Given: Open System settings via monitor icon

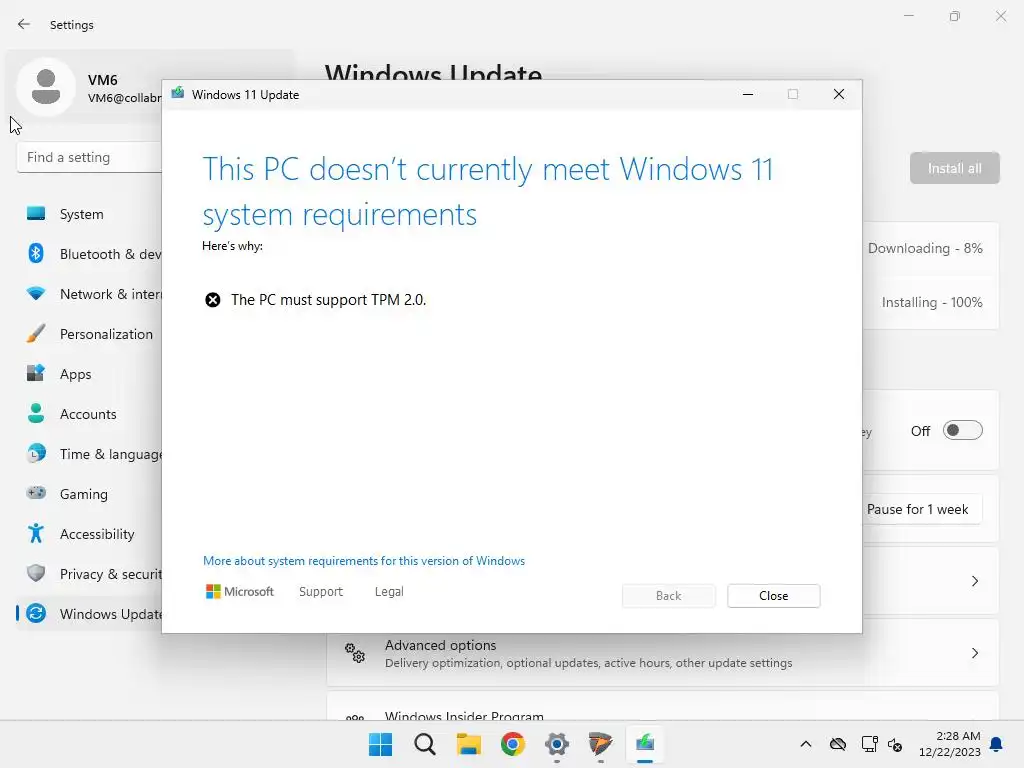Looking at the screenshot, I should 36,214.
